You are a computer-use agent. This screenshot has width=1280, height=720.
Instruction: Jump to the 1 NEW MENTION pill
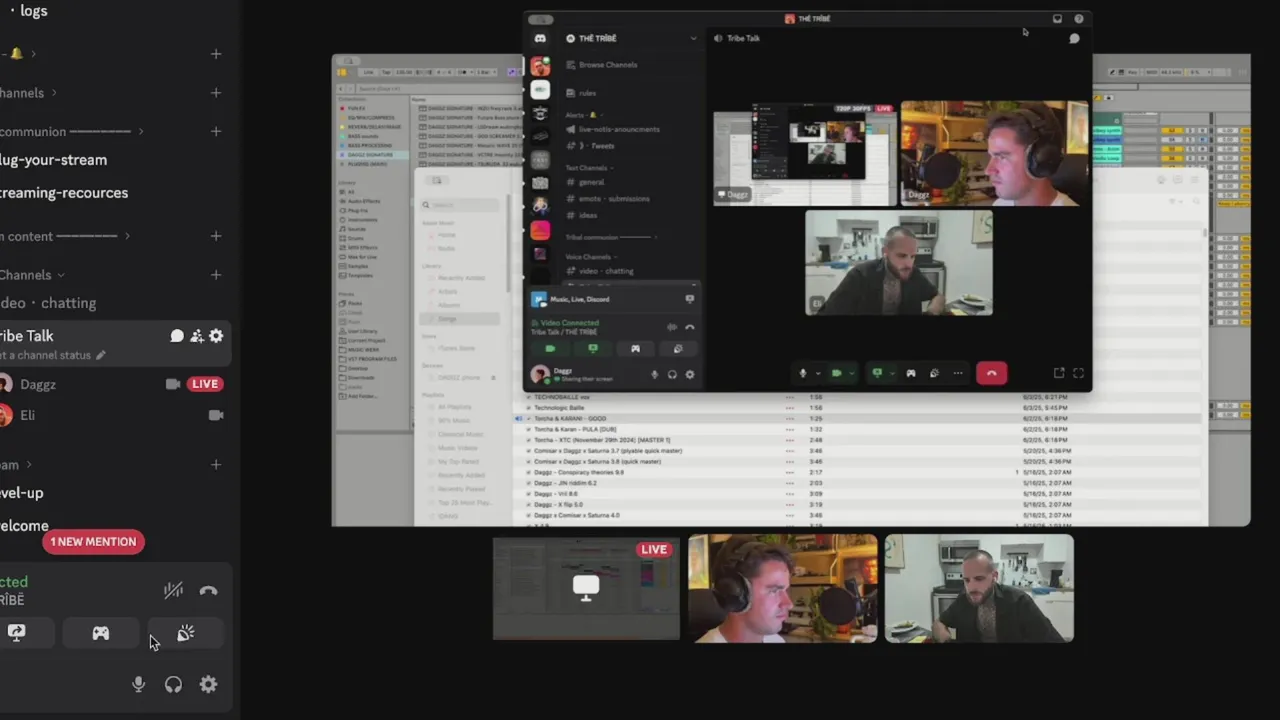[93, 542]
